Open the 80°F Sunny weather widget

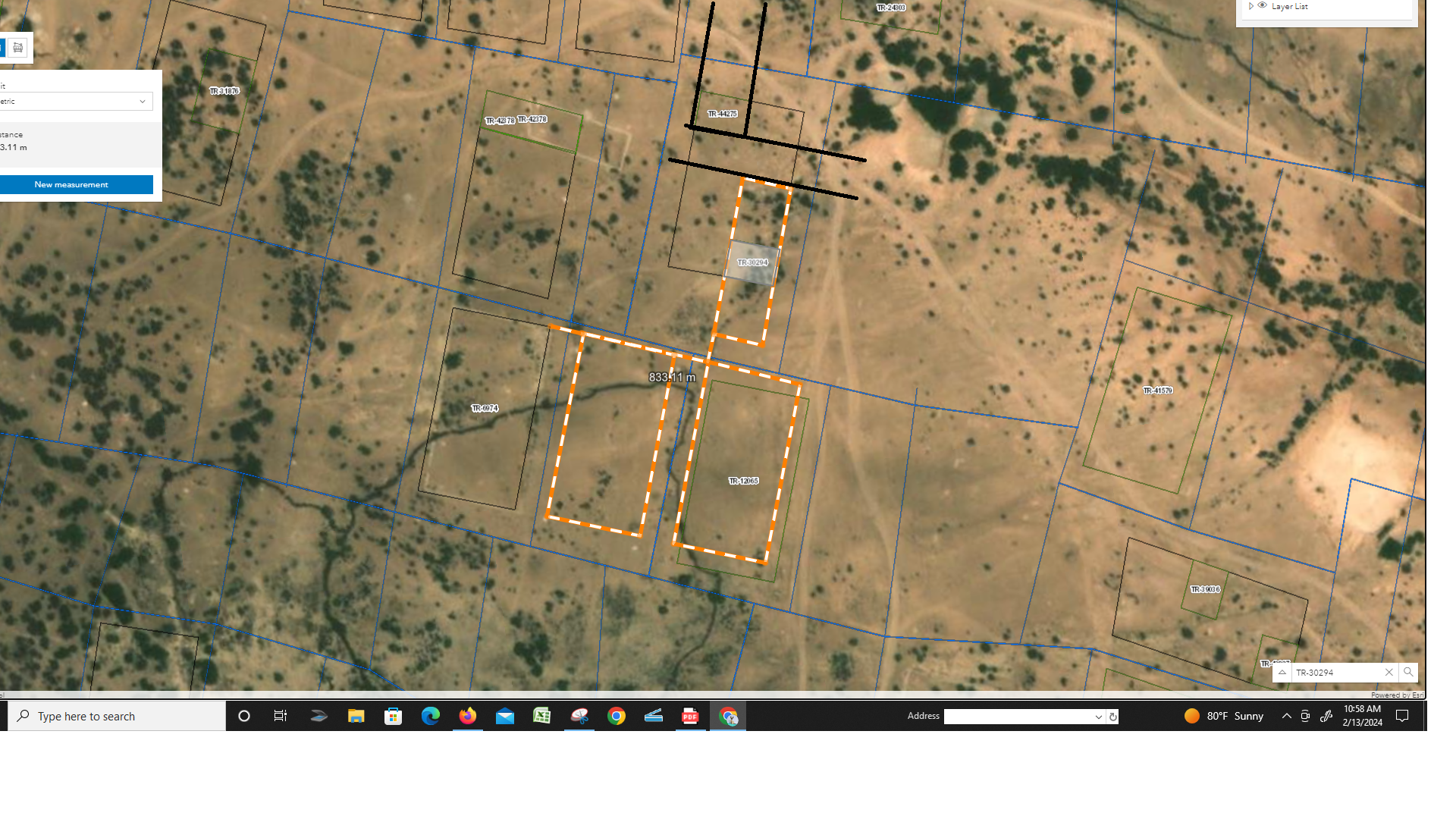[1224, 716]
